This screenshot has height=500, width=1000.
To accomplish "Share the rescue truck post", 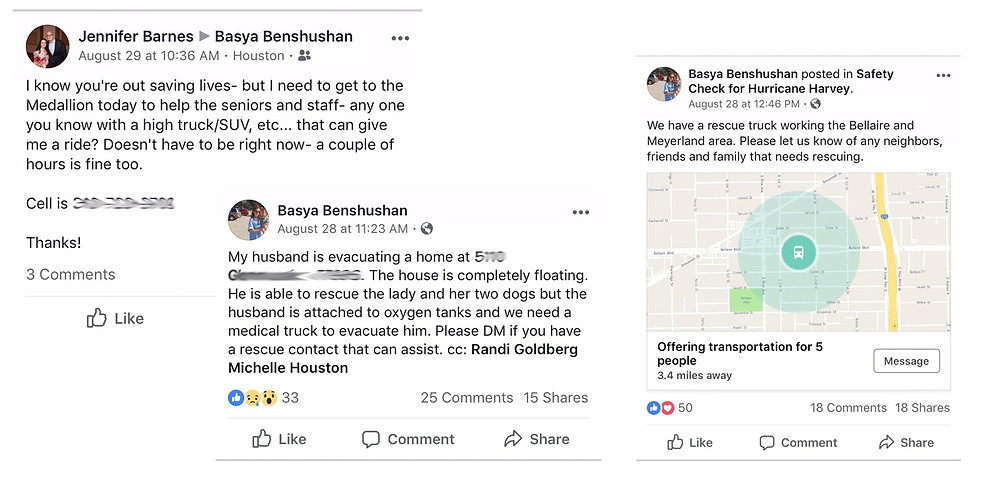I will [x=906, y=442].
